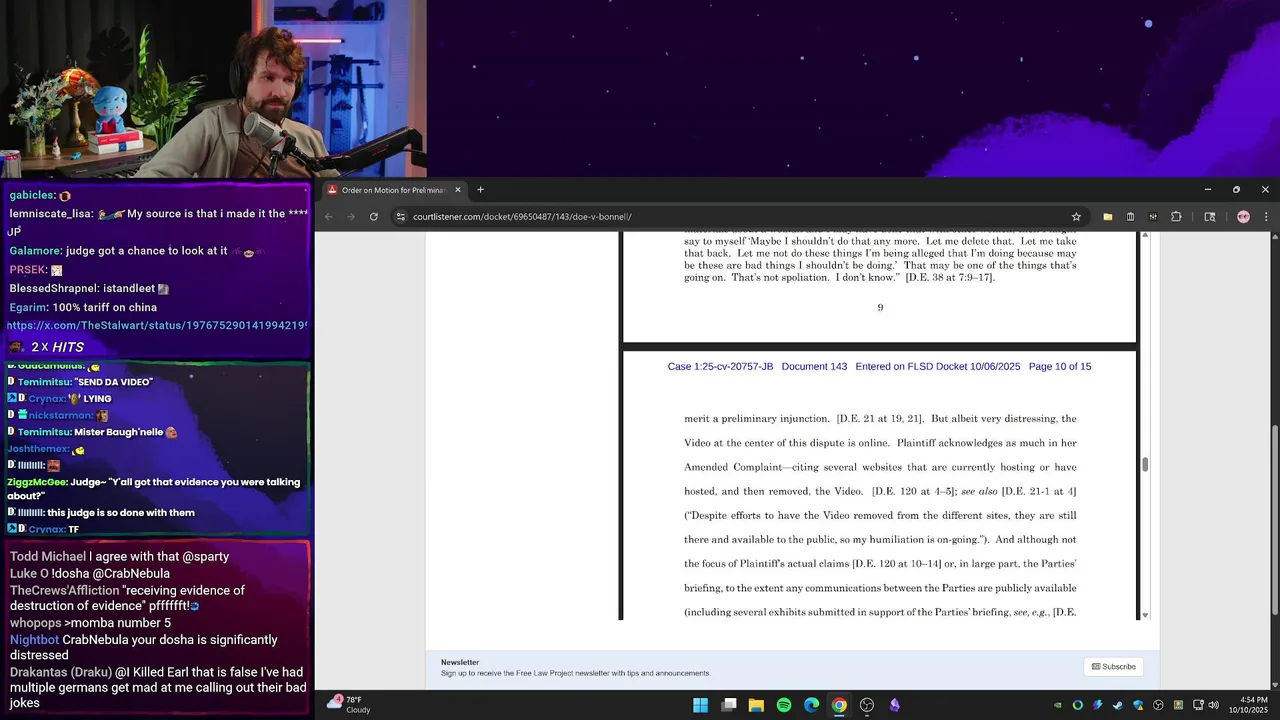Open Microsoft Edge from the taskbar
Screen dimensions: 1280x720
coord(812,705)
